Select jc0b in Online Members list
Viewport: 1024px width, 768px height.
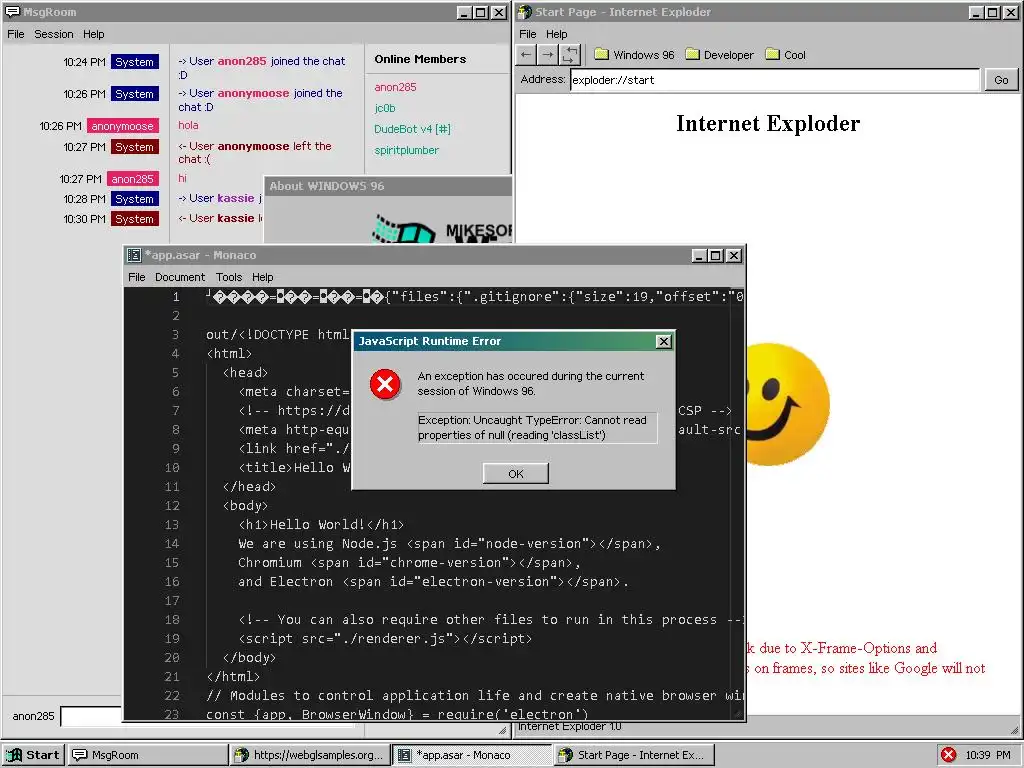click(x=385, y=108)
